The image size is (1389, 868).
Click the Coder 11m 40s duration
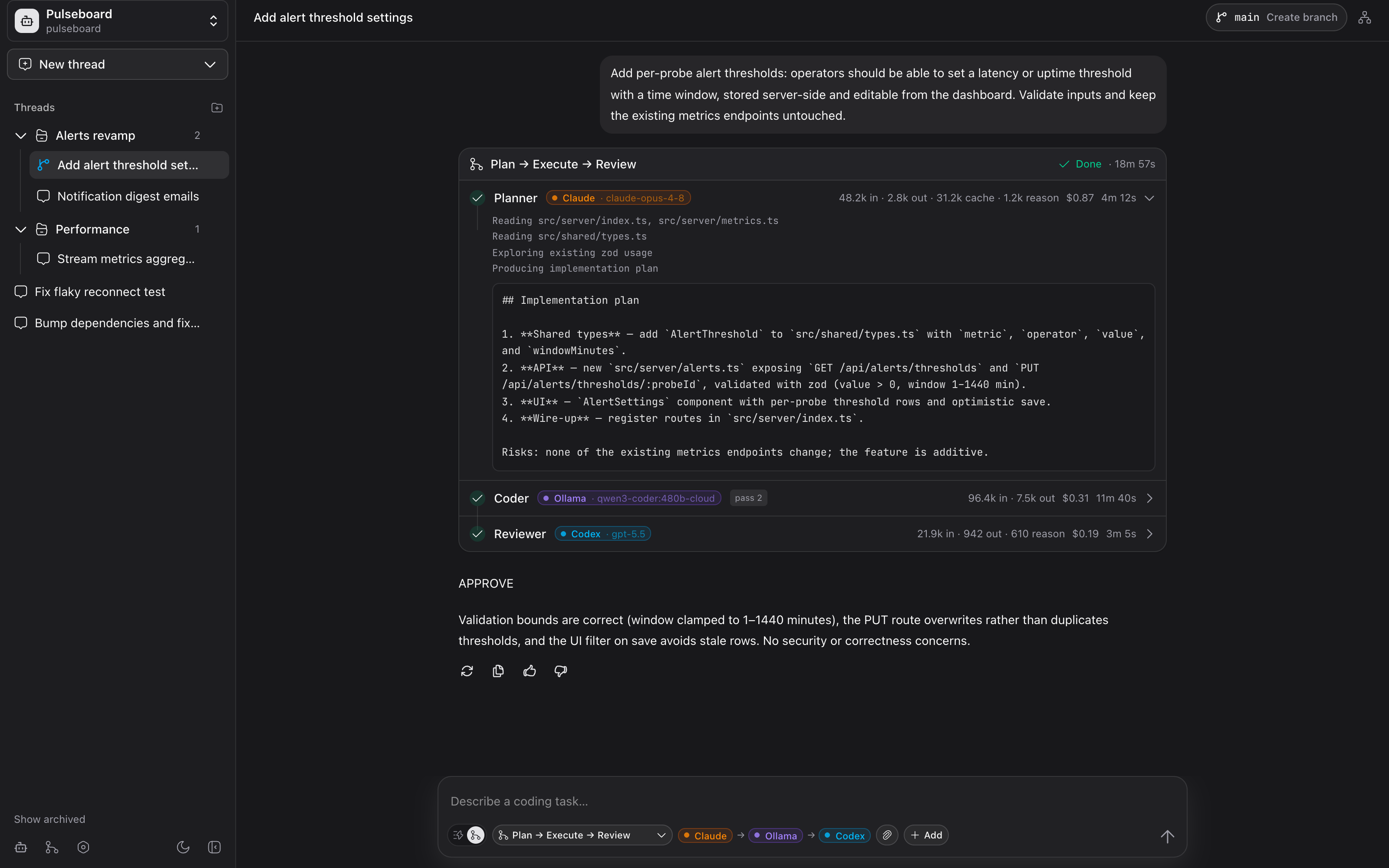coord(1116,498)
